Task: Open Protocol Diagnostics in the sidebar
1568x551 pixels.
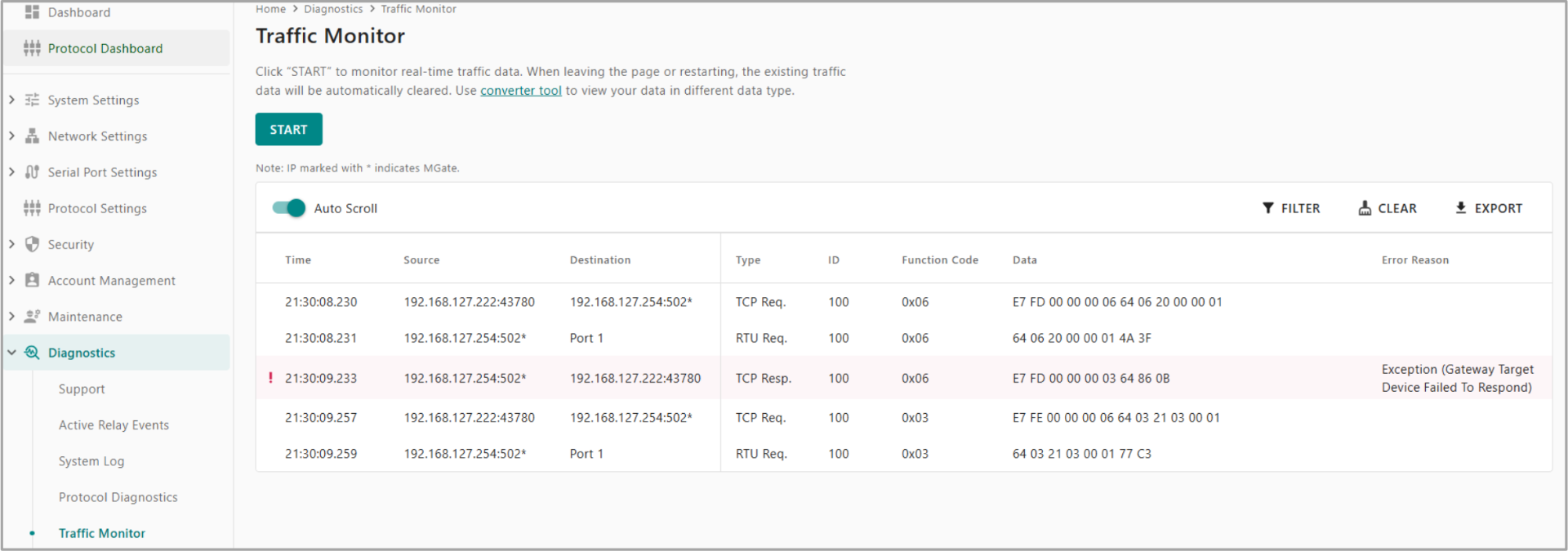Action: (x=118, y=497)
